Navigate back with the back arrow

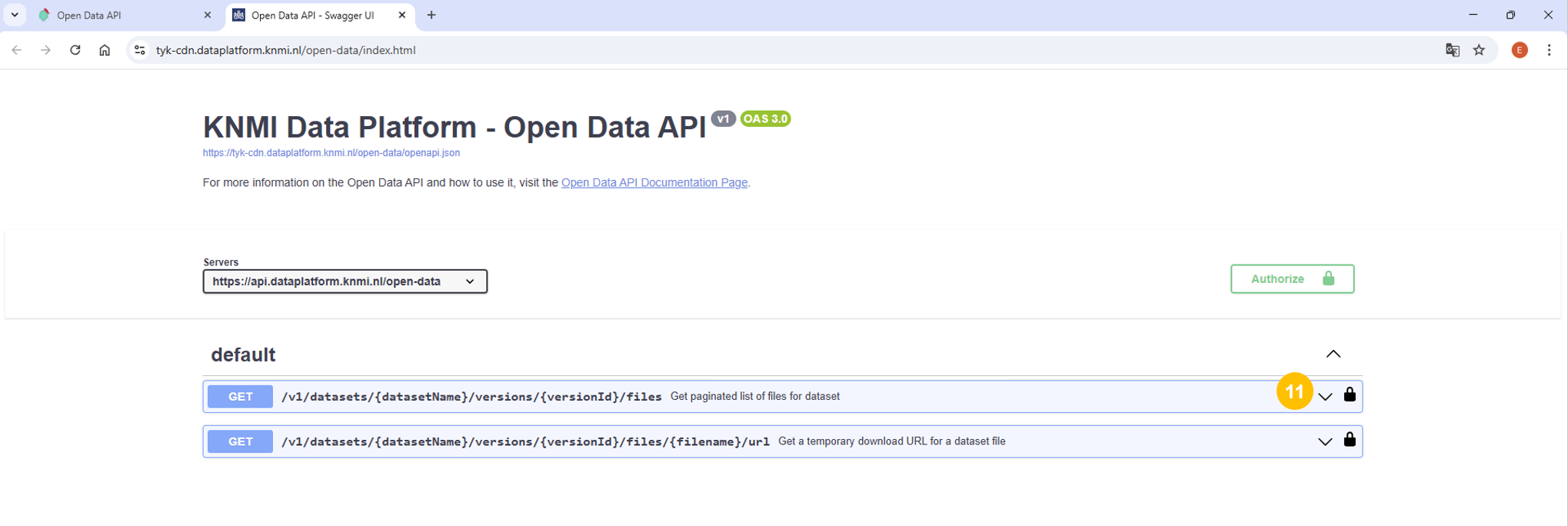pos(17,50)
